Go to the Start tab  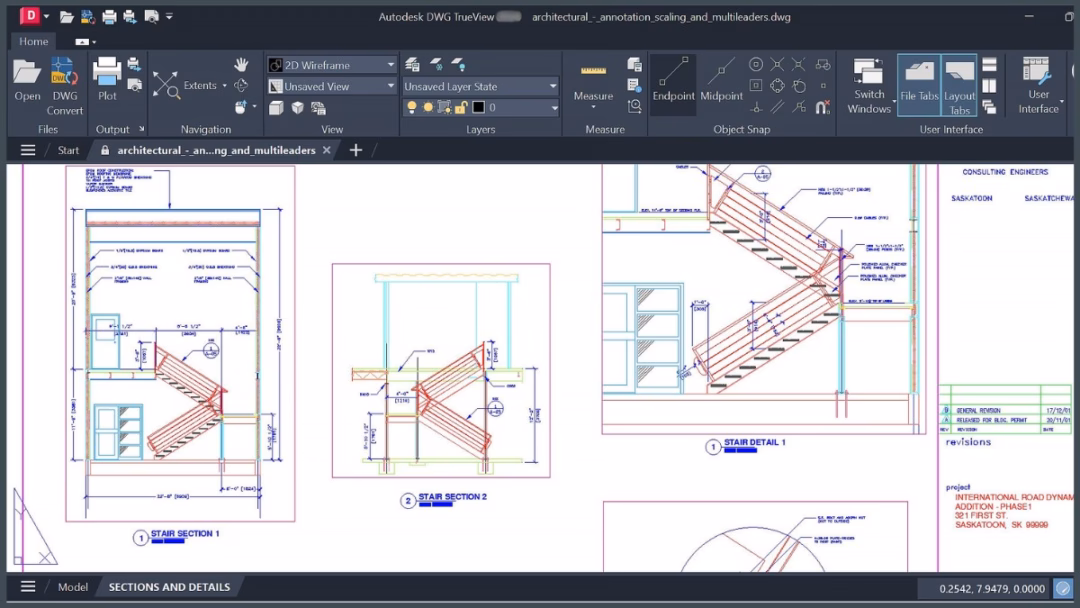(68, 150)
